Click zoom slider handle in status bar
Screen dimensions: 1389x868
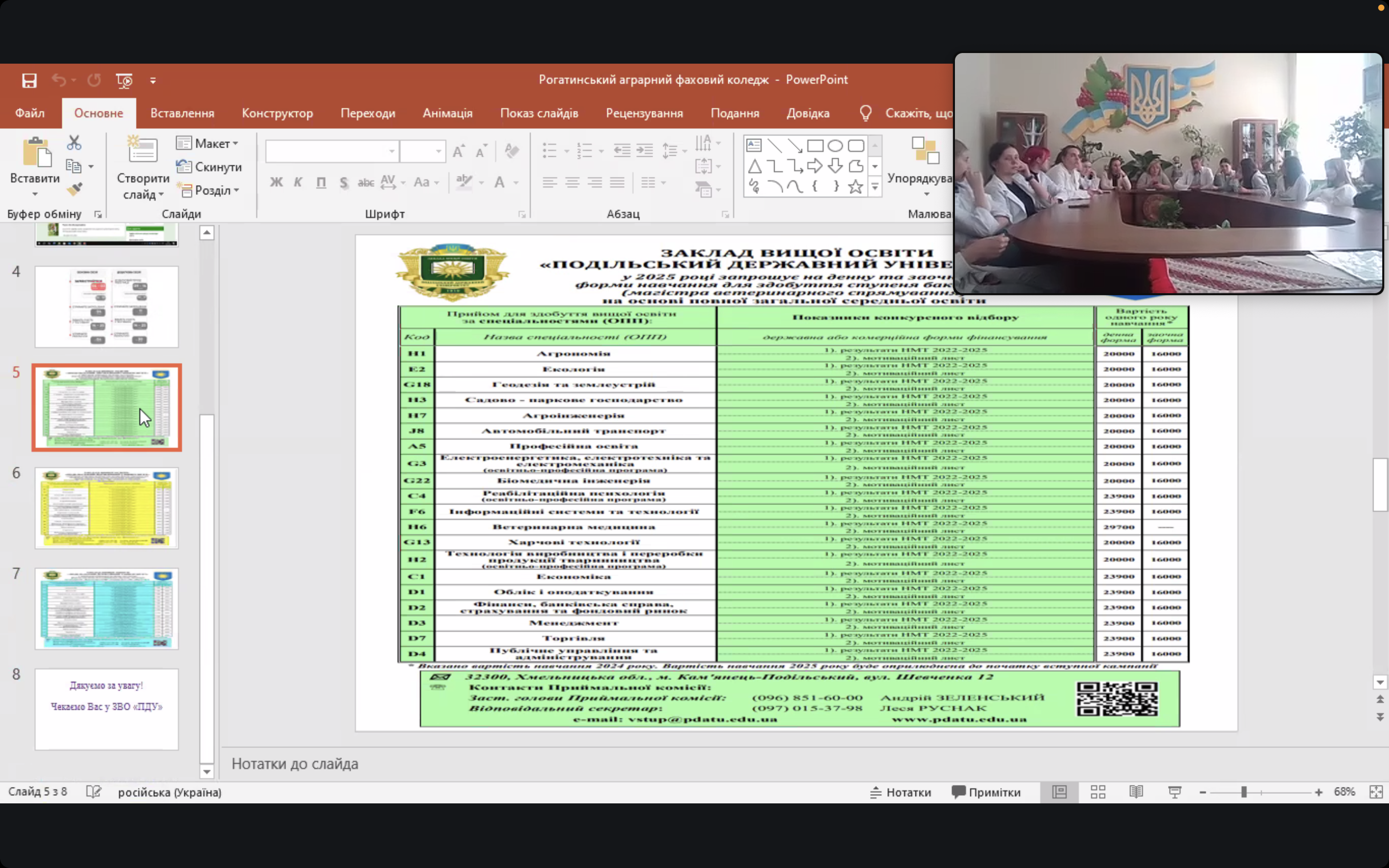tap(1244, 792)
